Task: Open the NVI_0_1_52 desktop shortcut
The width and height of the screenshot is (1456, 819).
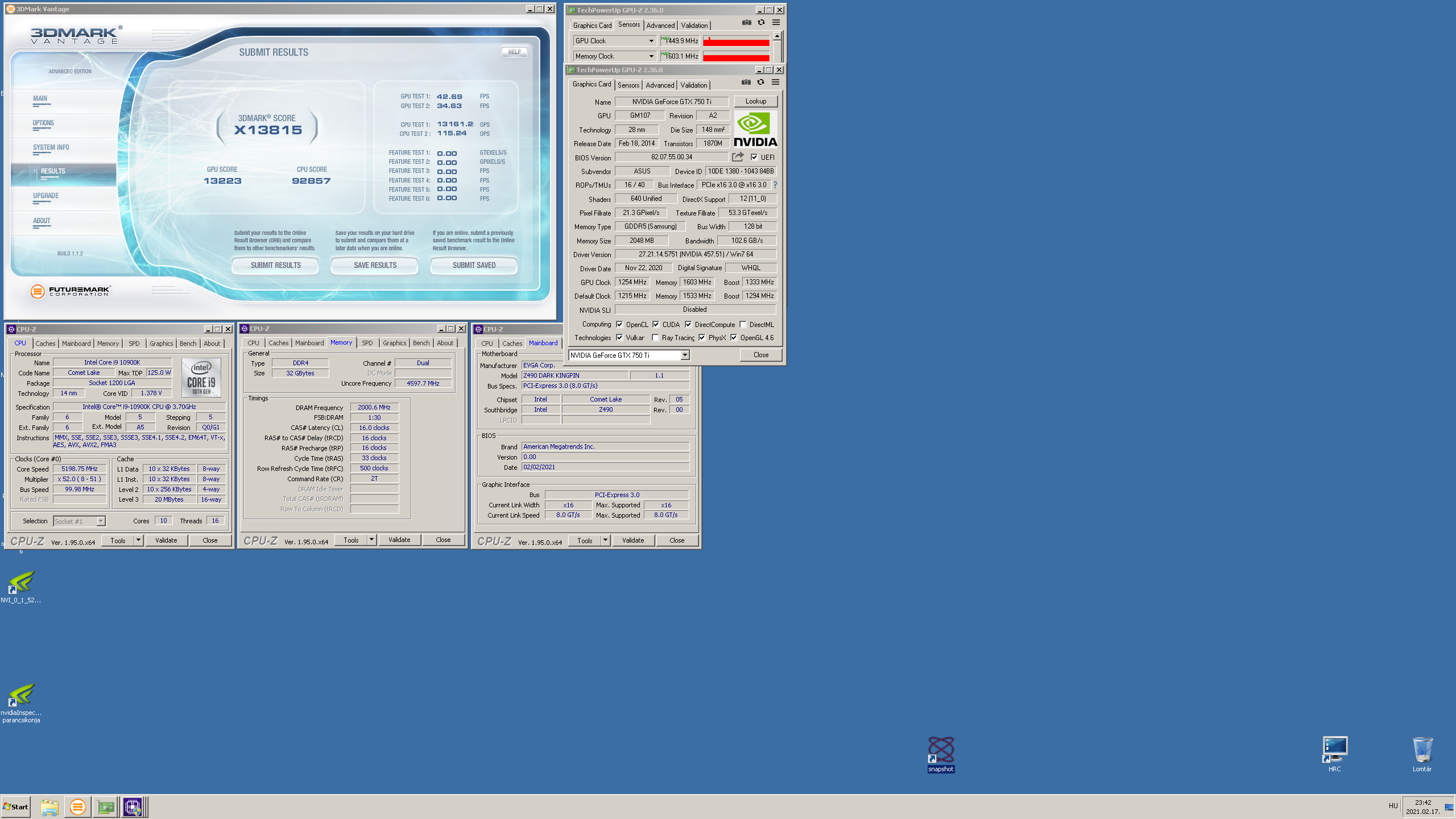Action: coord(21,586)
